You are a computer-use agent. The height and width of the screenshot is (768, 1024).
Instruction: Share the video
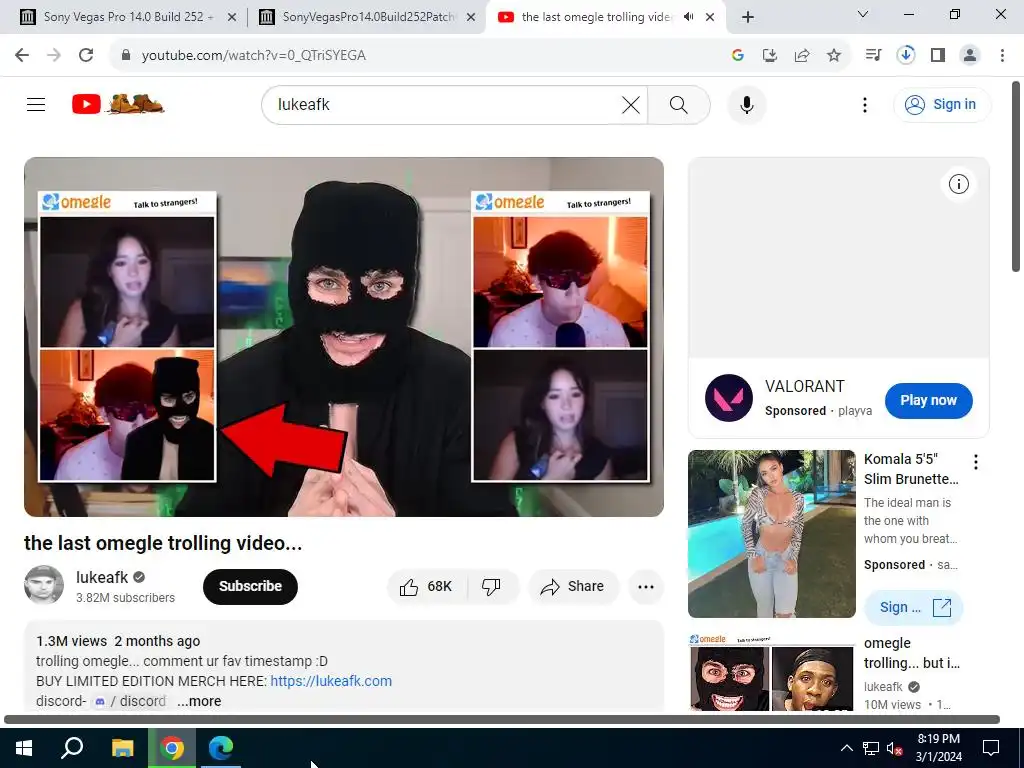573,586
